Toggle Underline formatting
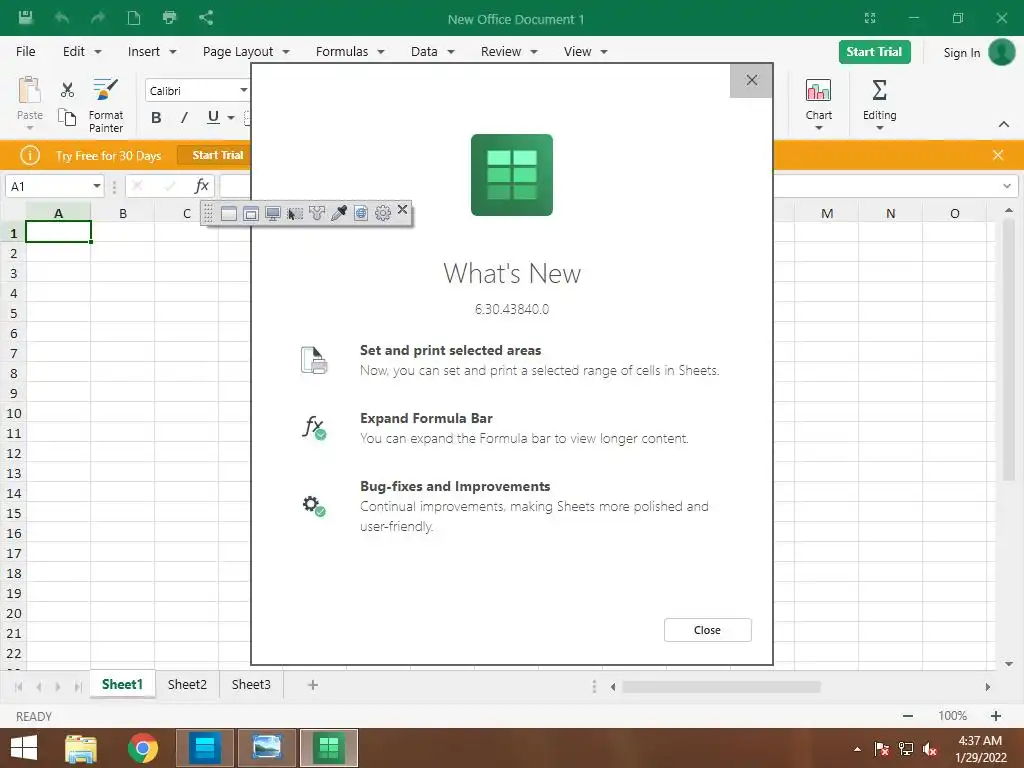This screenshot has height=768, width=1024. 213,117
